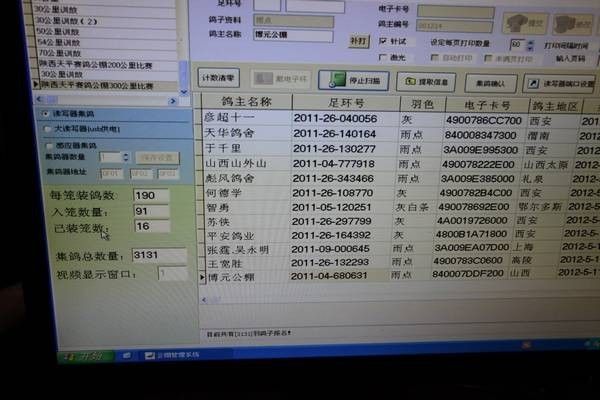This screenshot has height=400, width=600.
Task: Click the 每笼装鸽数 field showing 190
Action: (151, 196)
